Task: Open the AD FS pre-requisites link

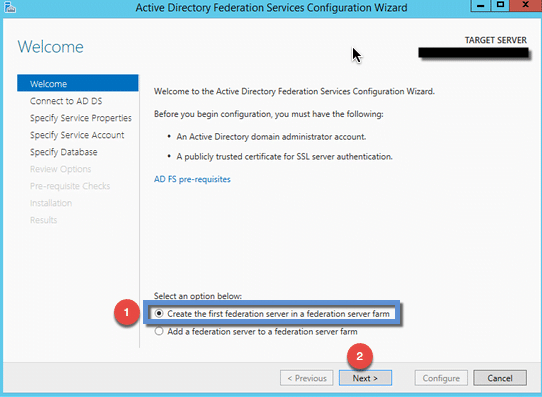Action: (x=192, y=179)
